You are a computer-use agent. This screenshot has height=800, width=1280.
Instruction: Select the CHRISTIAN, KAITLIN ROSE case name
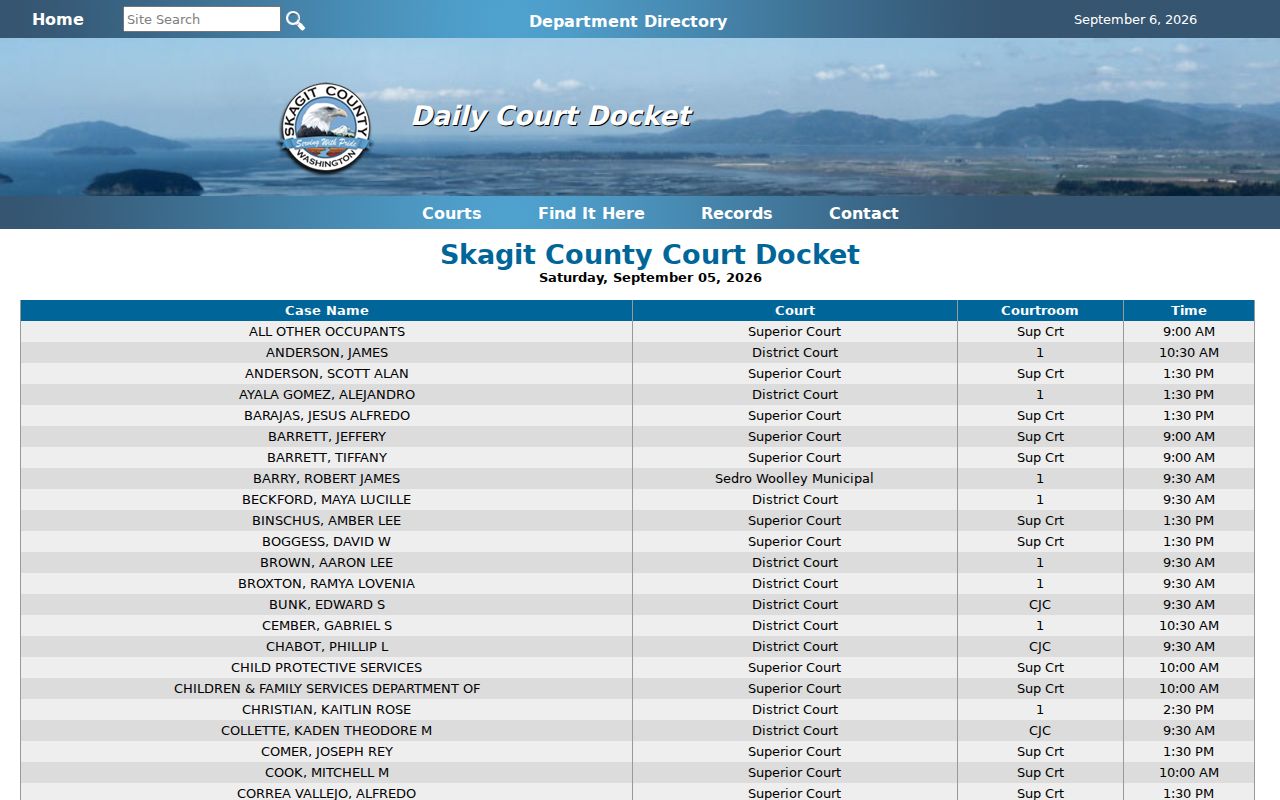[x=327, y=709]
